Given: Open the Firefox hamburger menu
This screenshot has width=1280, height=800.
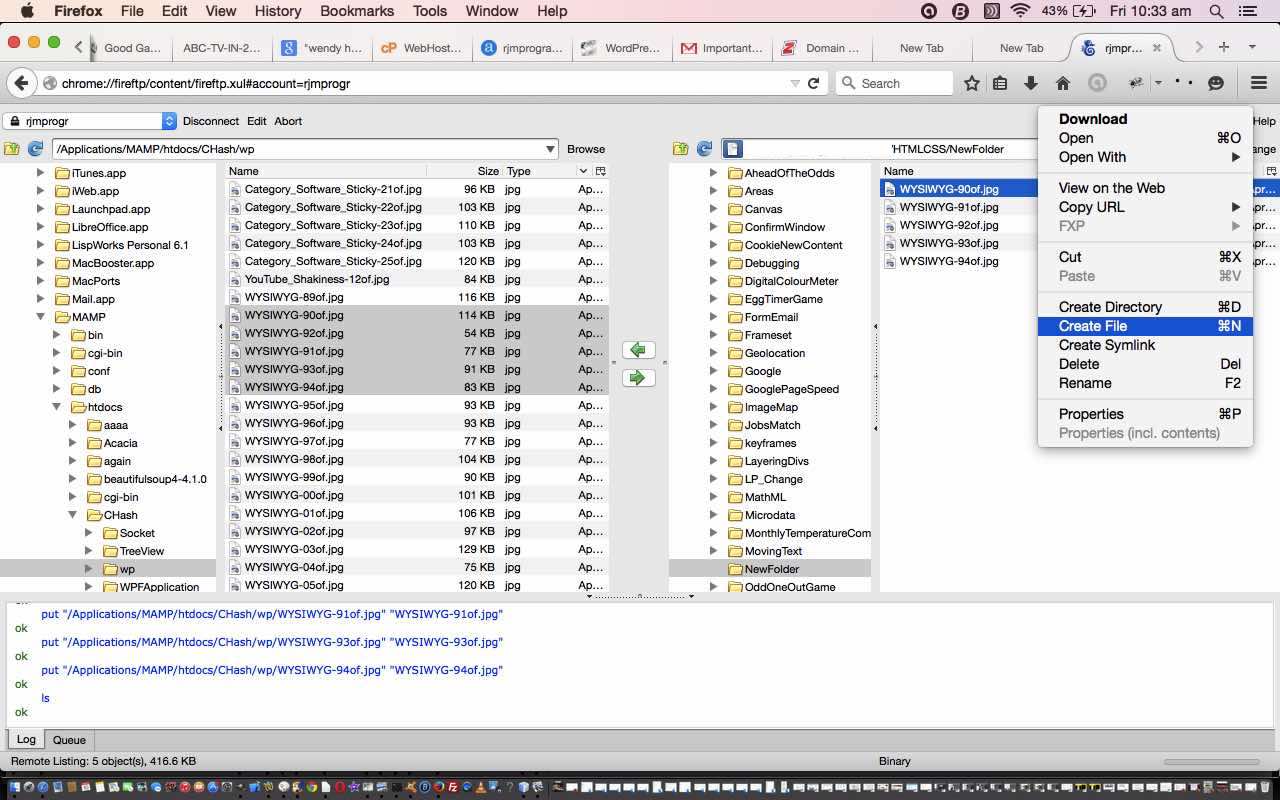Looking at the screenshot, I should pos(1259,84).
